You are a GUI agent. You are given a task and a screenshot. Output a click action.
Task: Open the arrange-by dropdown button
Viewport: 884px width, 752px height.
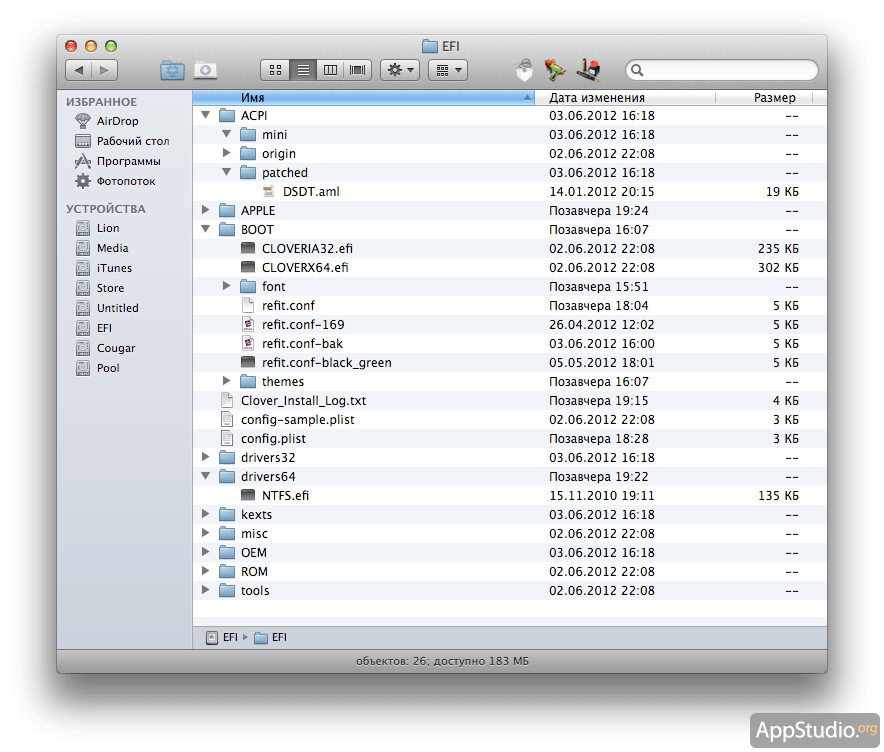(448, 70)
